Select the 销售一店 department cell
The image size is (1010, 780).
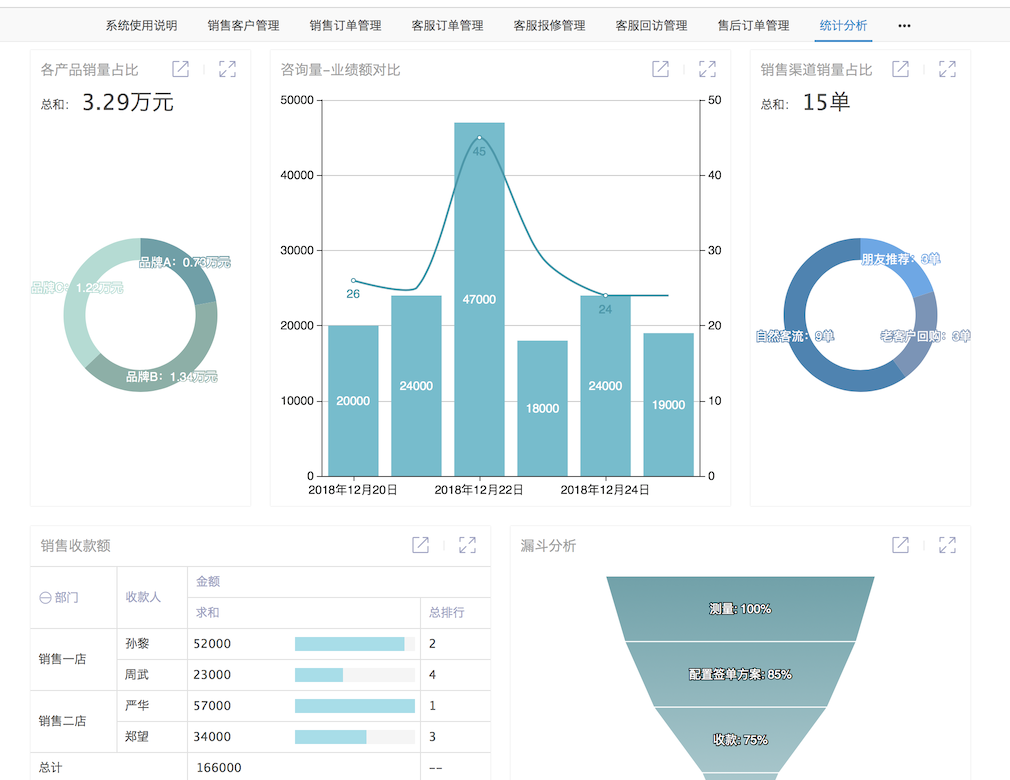coord(73,659)
